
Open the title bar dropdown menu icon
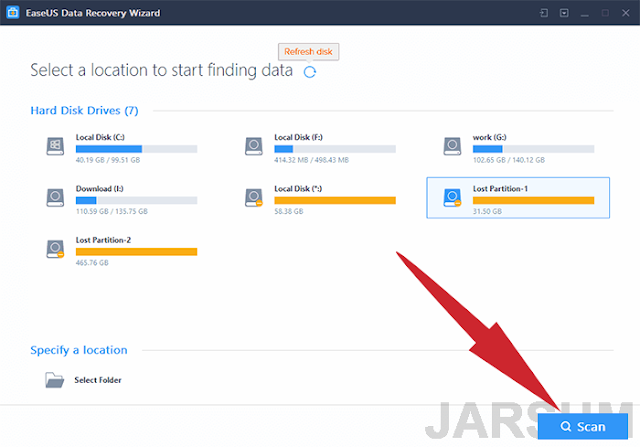564,13
